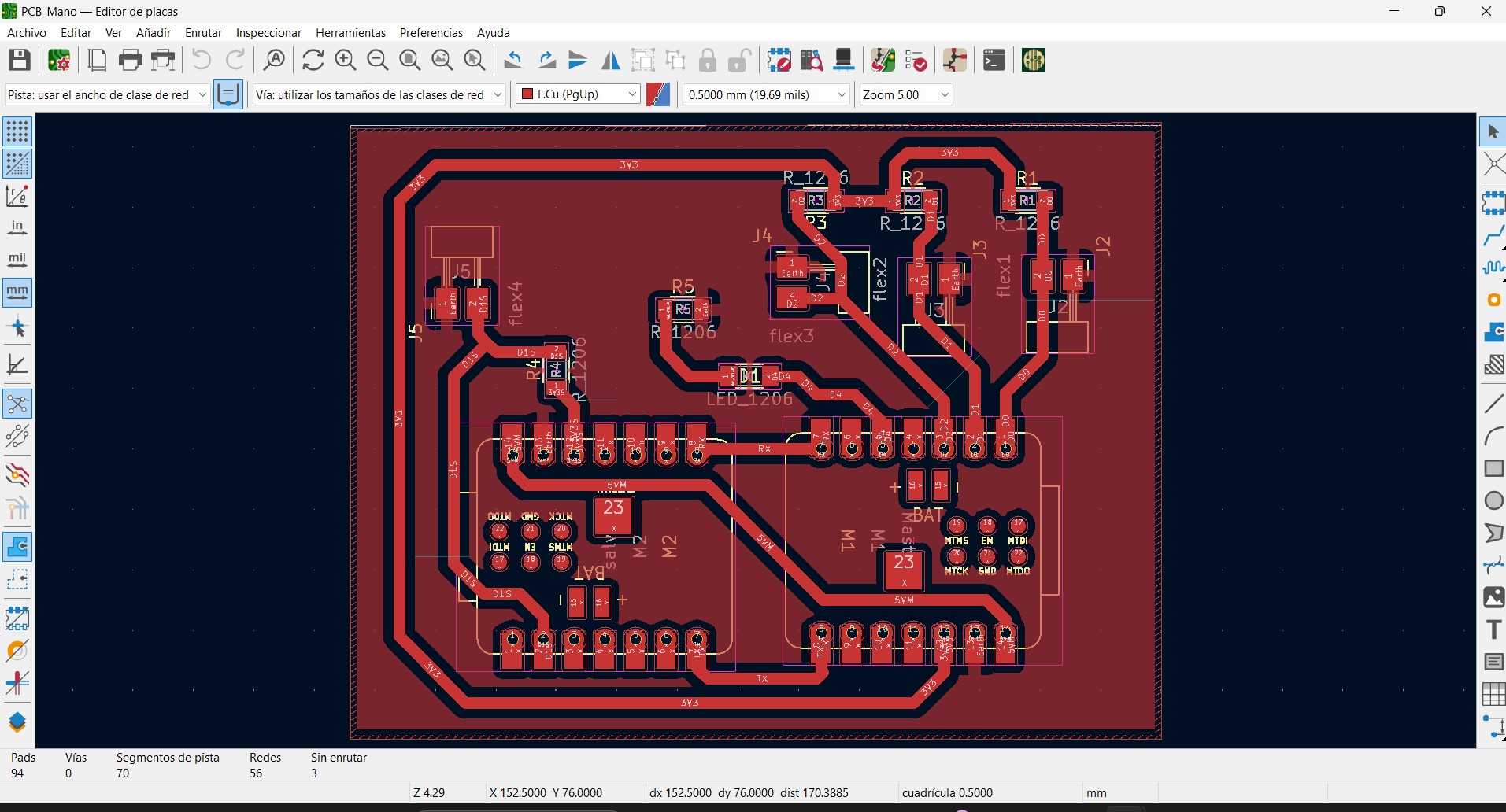The image size is (1506, 812).
Task: Run the design rules checker
Action: pyautogui.click(x=915, y=60)
